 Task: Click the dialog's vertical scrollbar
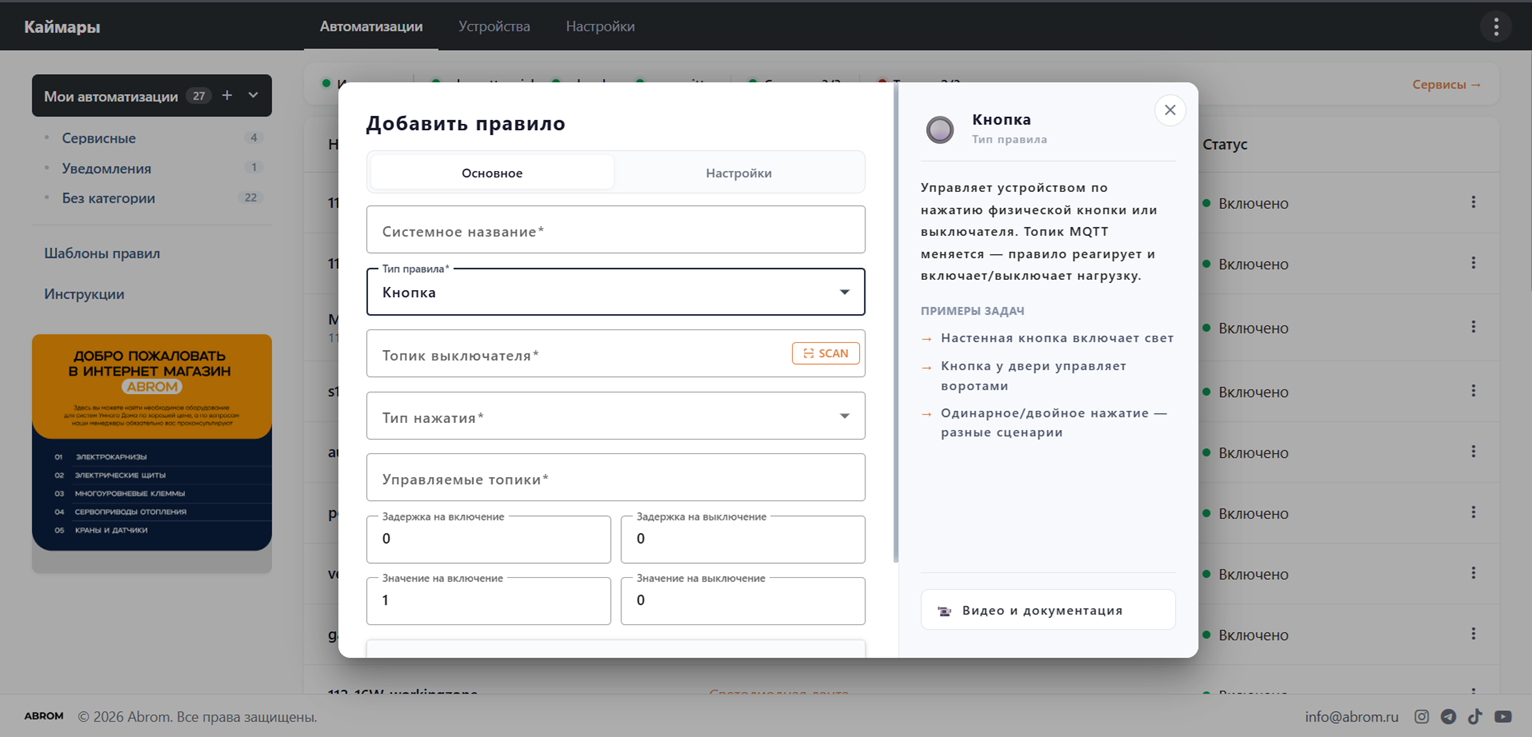click(x=896, y=324)
